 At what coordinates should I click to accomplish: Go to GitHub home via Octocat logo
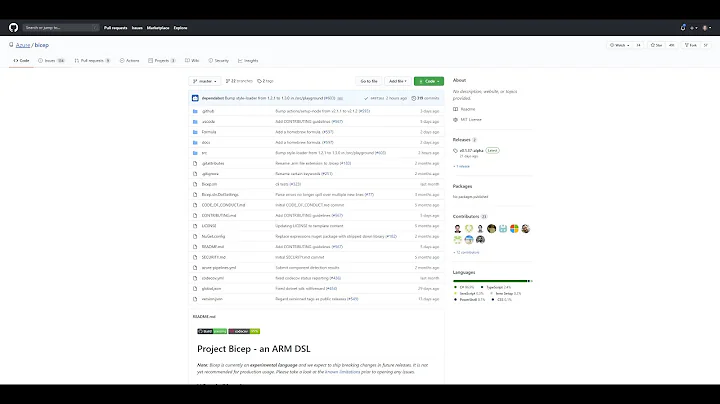13,28
